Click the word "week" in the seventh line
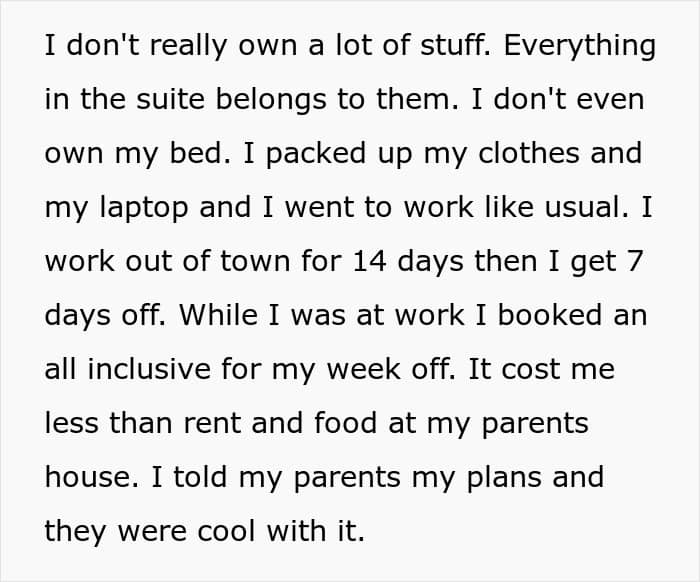 pos(363,369)
